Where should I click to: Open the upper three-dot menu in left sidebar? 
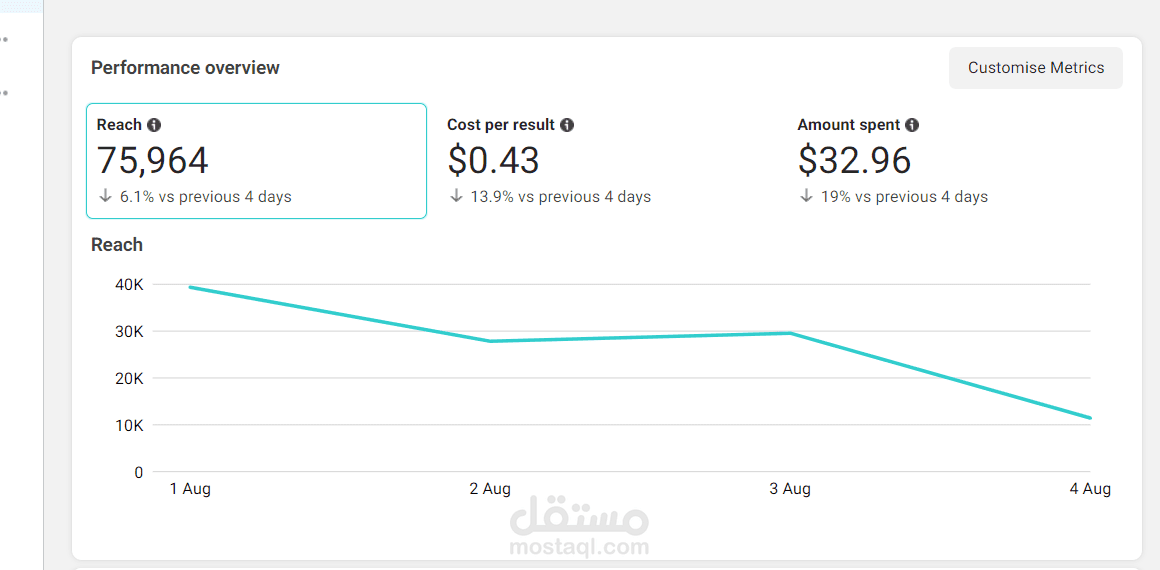pyautogui.click(x=4, y=40)
